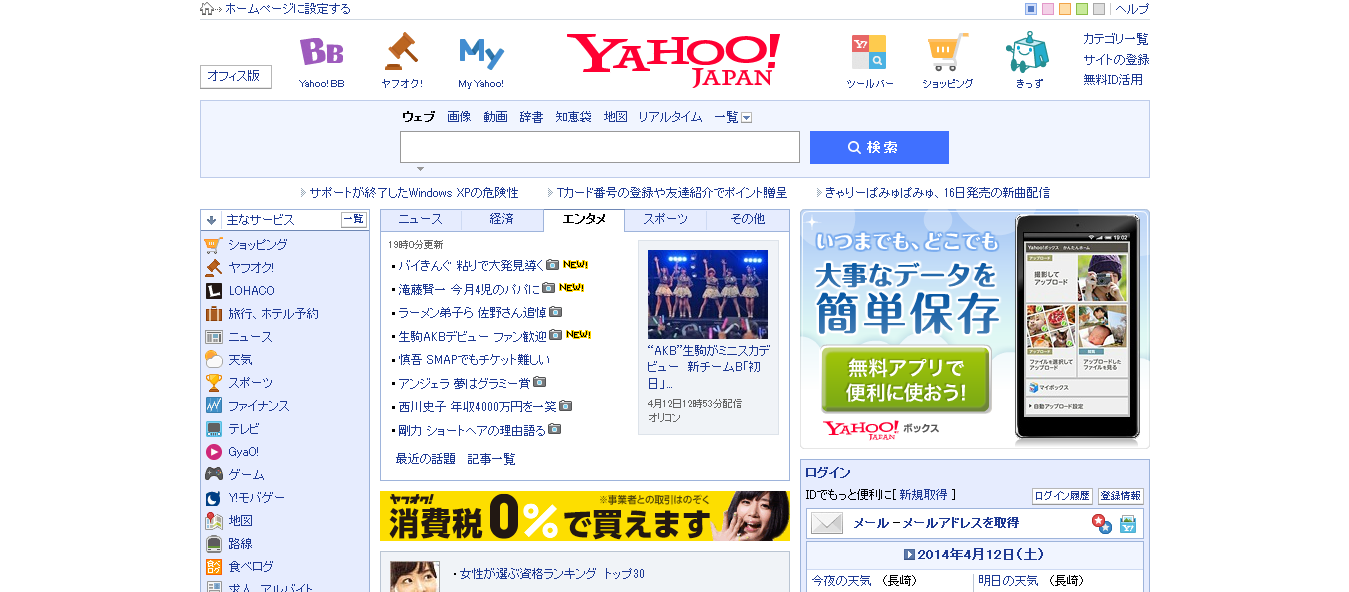Switch to the その他 topics tab
Viewport: 1349px width, 592px height.
(x=748, y=219)
